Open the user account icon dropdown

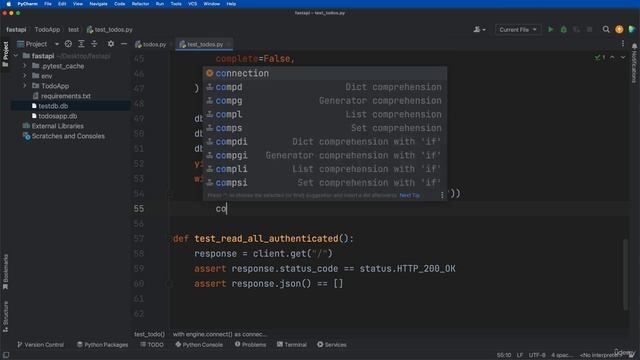coord(479,29)
